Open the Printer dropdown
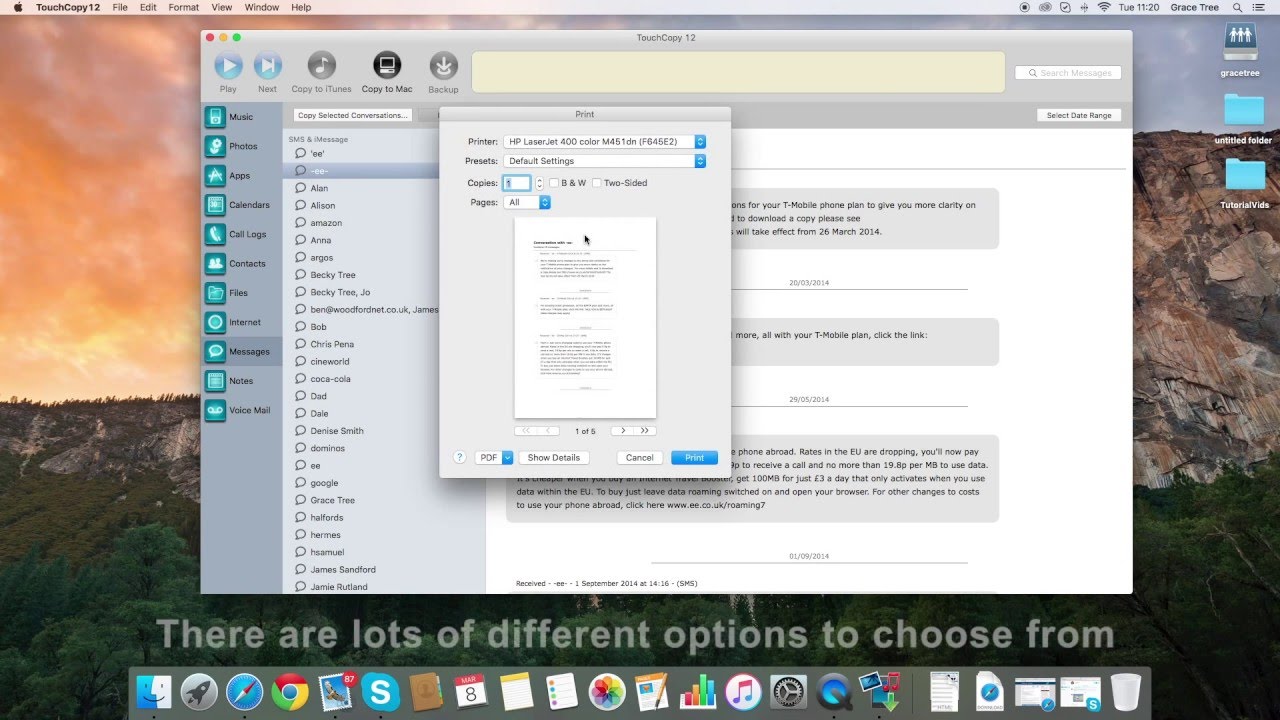Viewport: 1280px width, 720px height. pos(605,142)
